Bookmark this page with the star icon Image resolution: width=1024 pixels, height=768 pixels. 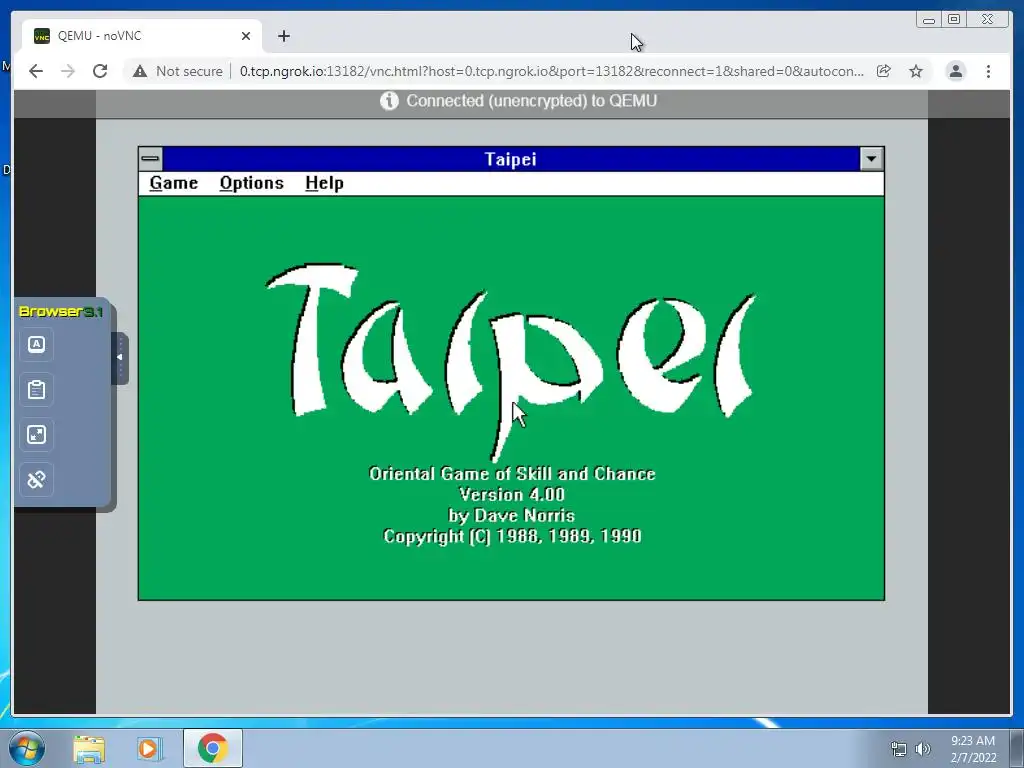click(x=916, y=71)
